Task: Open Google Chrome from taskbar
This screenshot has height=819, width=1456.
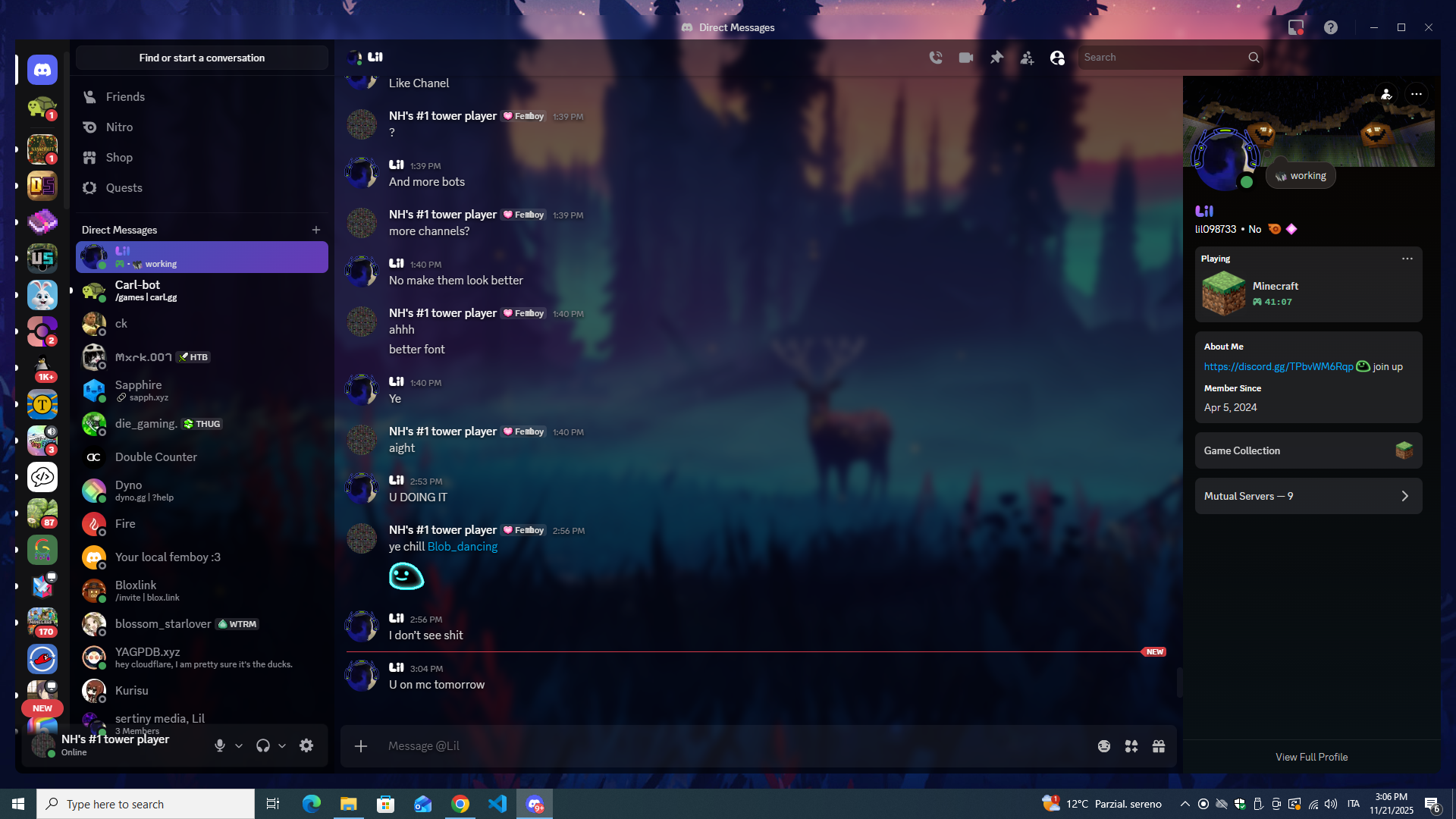Action: 460,804
